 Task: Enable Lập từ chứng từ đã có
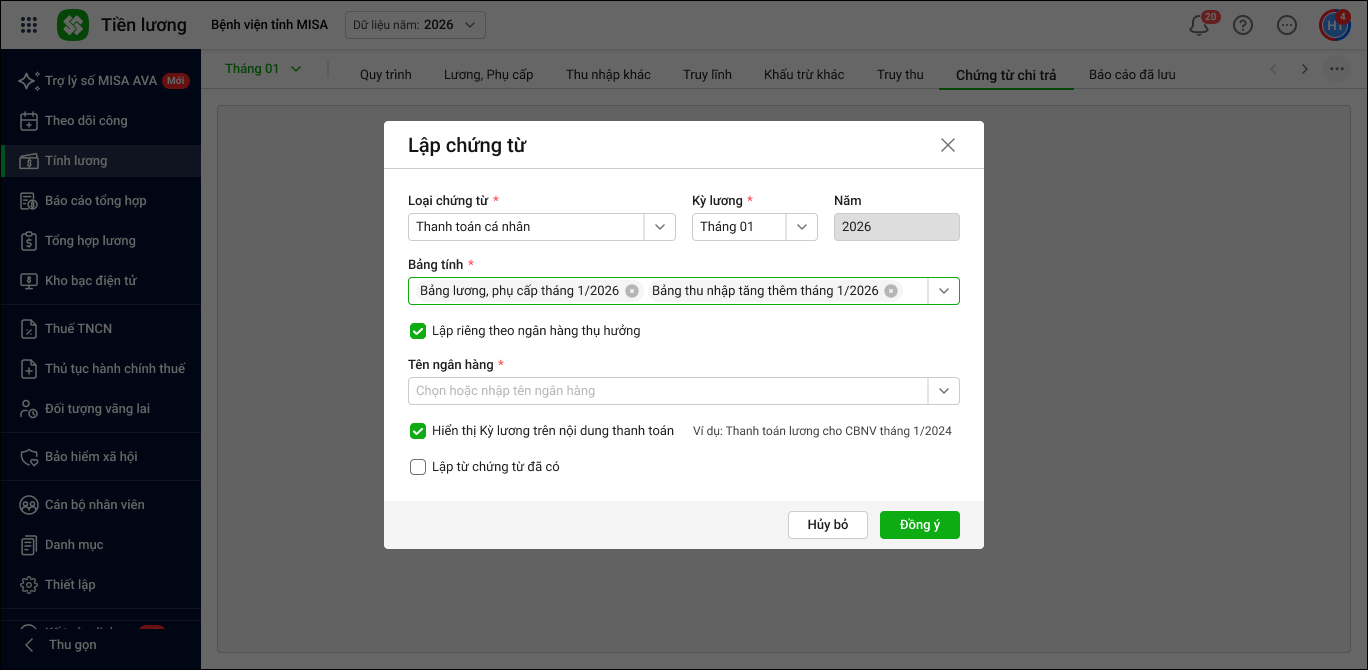tap(418, 467)
